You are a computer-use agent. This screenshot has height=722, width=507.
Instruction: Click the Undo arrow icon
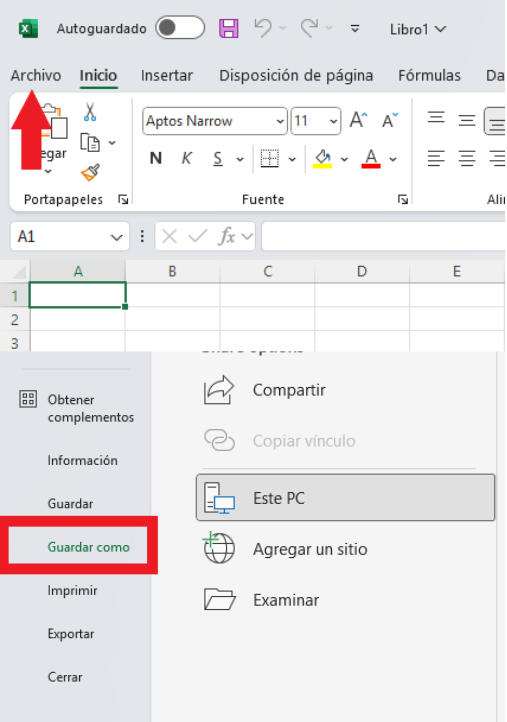coord(263,28)
